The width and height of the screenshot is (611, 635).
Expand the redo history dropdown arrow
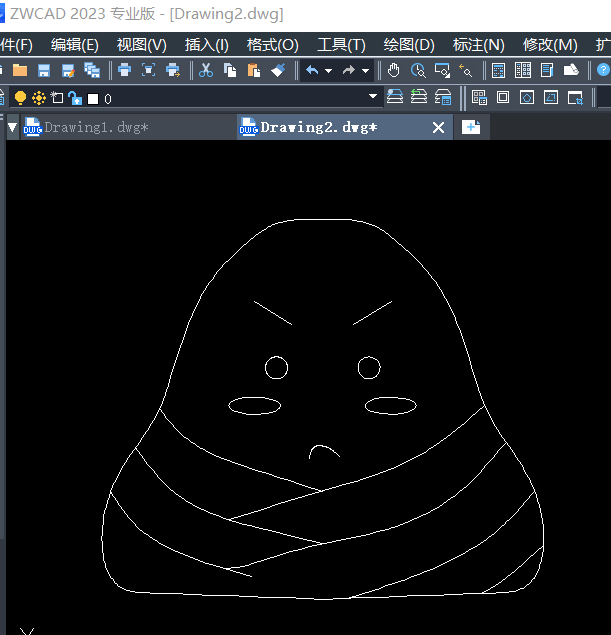[x=365, y=71]
